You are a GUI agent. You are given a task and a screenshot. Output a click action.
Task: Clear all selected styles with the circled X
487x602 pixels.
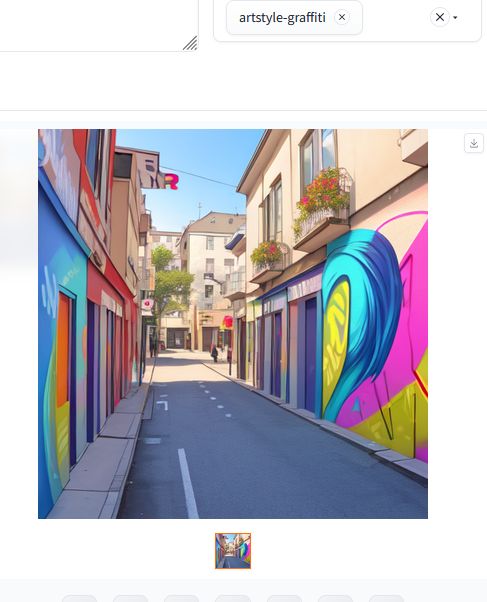coord(440,17)
